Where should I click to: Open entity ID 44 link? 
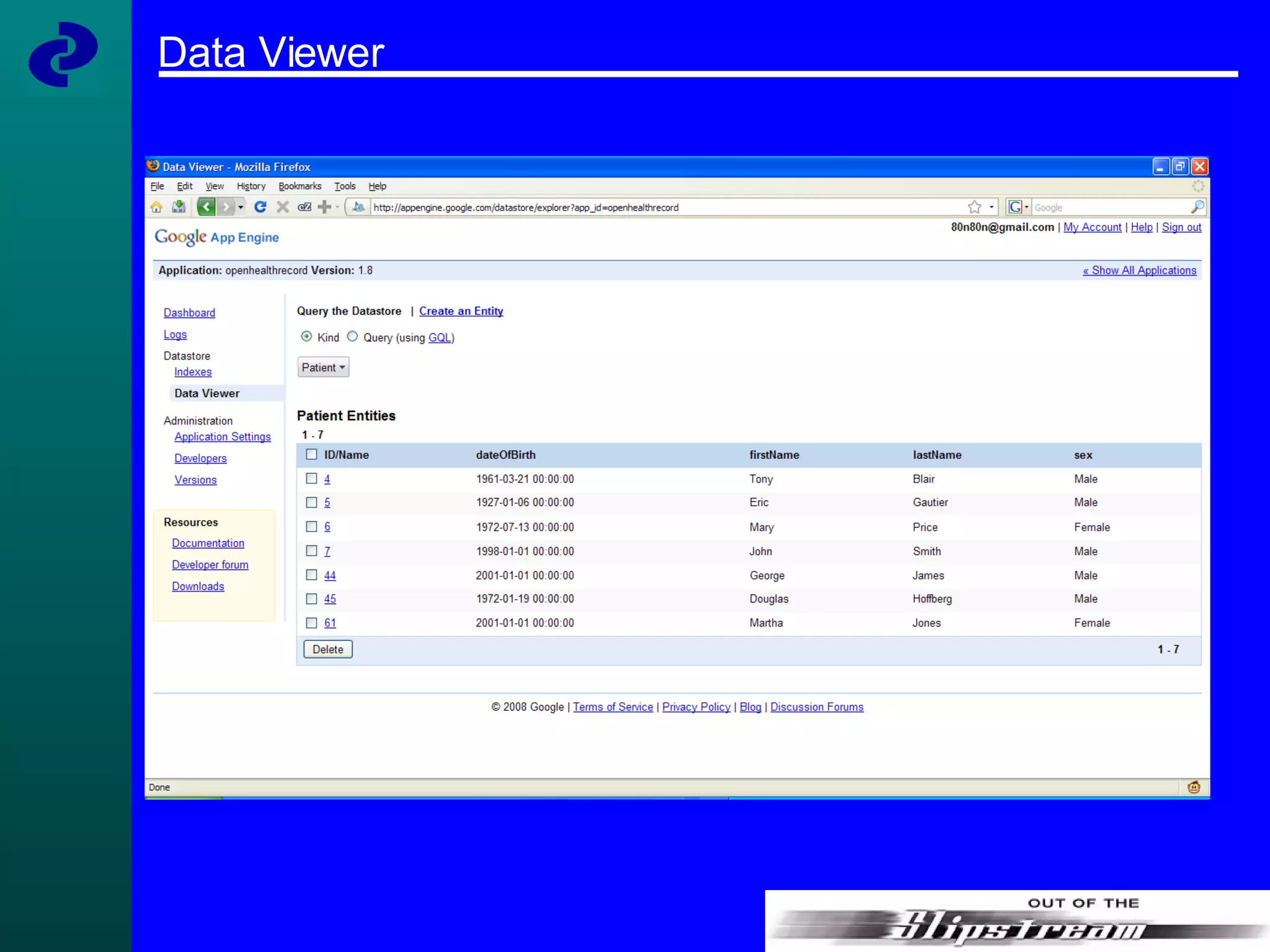[330, 576]
